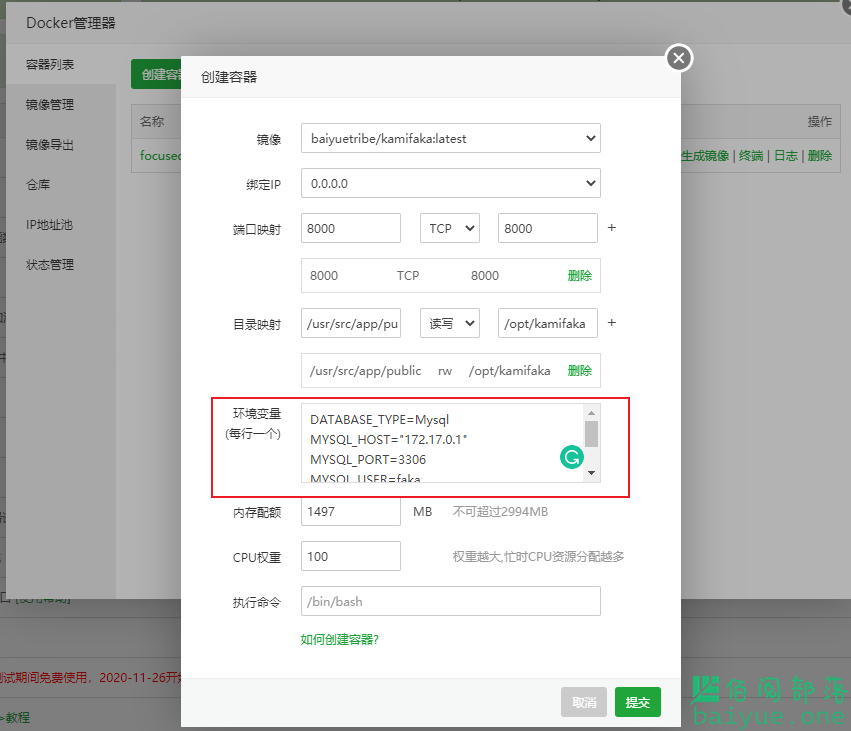
Task: Click the 内存配额 memory input field
Action: click(x=350, y=512)
